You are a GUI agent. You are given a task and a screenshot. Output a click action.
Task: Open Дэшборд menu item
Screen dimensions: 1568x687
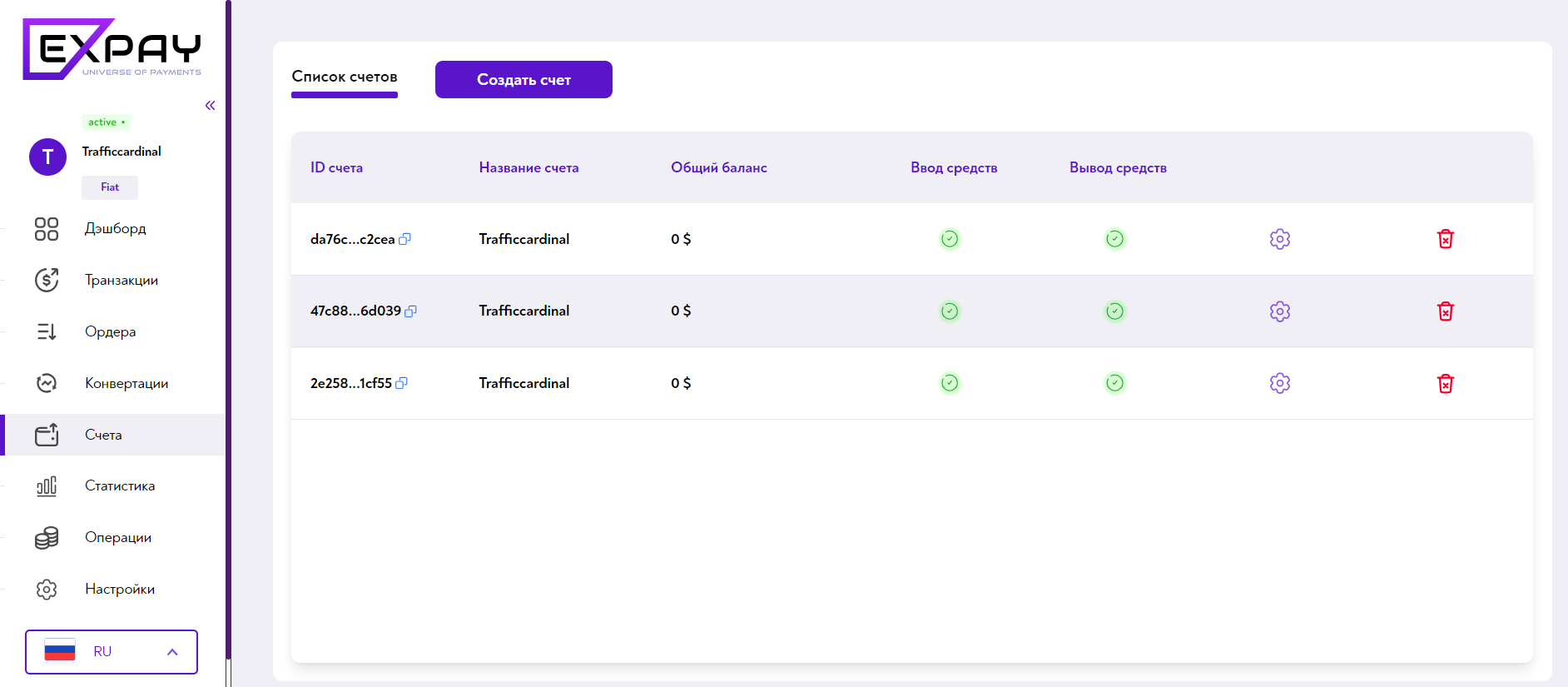(115, 229)
